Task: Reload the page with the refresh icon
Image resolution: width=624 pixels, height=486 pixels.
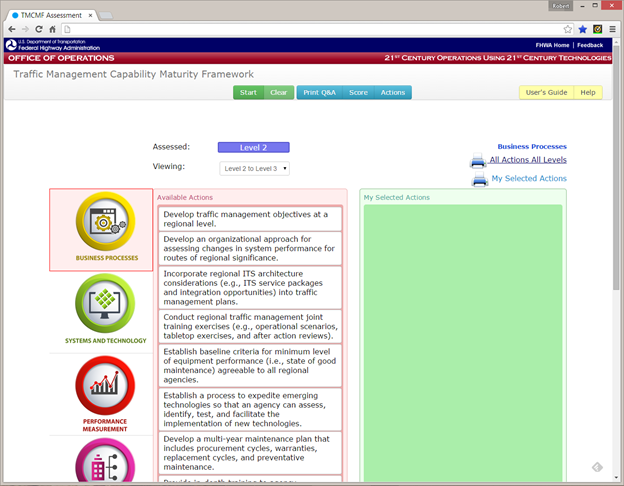Action: point(39,29)
